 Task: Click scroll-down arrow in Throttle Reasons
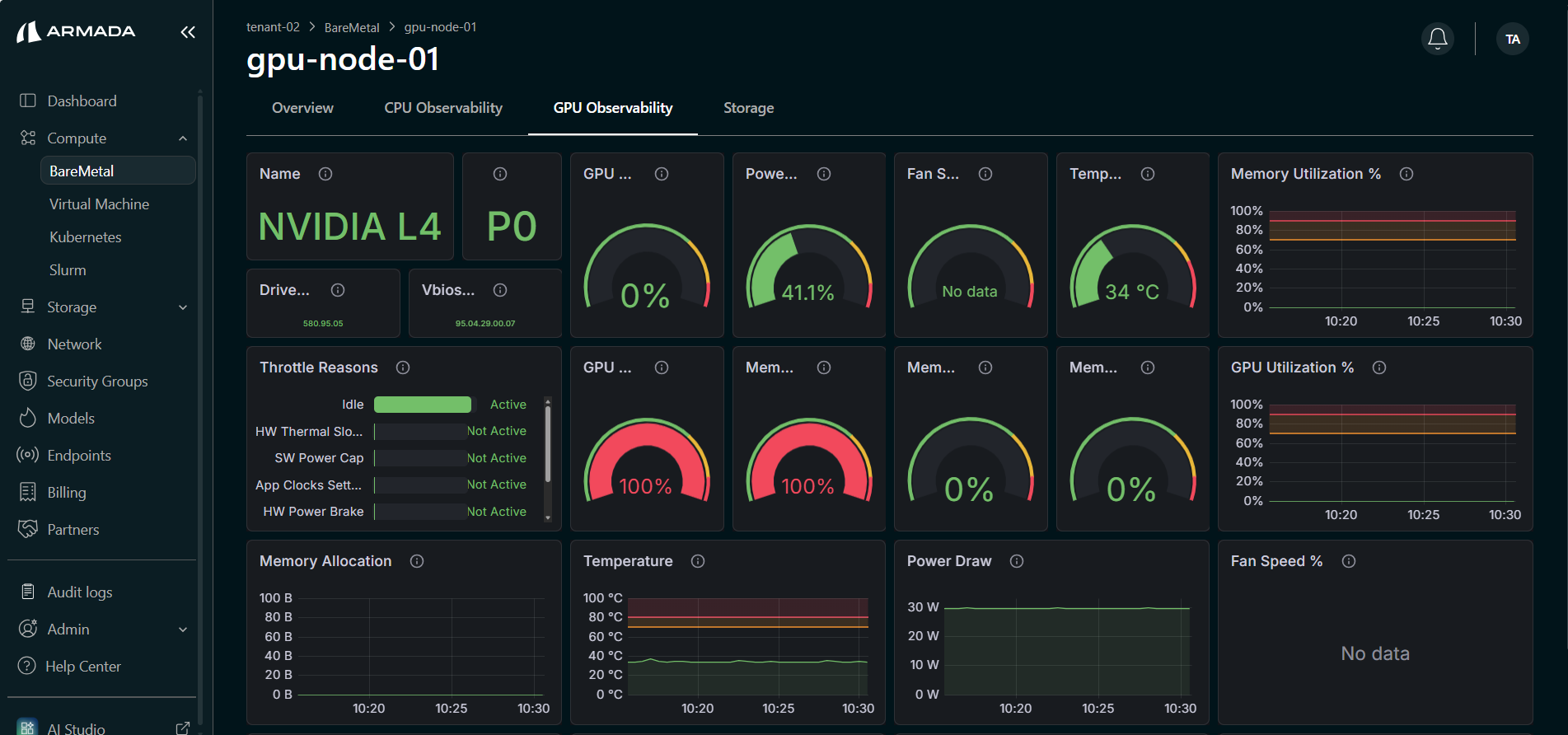pyautogui.click(x=548, y=517)
